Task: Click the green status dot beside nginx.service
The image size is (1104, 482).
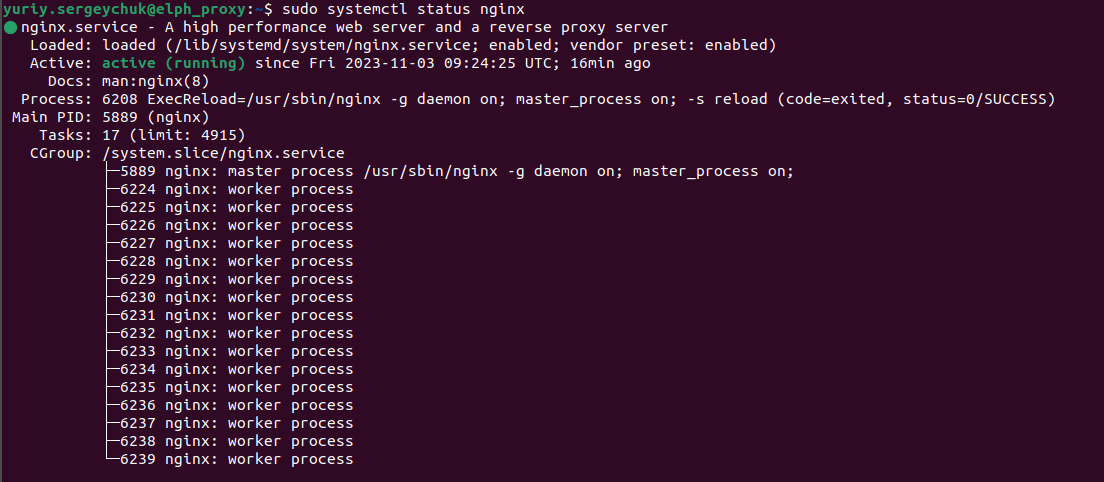Action: coord(10,28)
